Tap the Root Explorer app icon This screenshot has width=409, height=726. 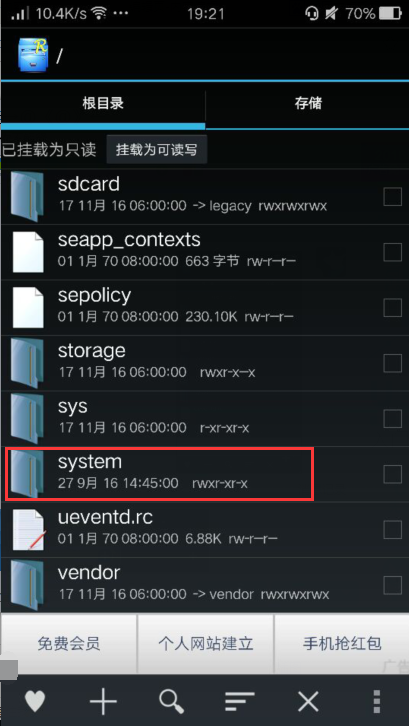[x=32, y=55]
